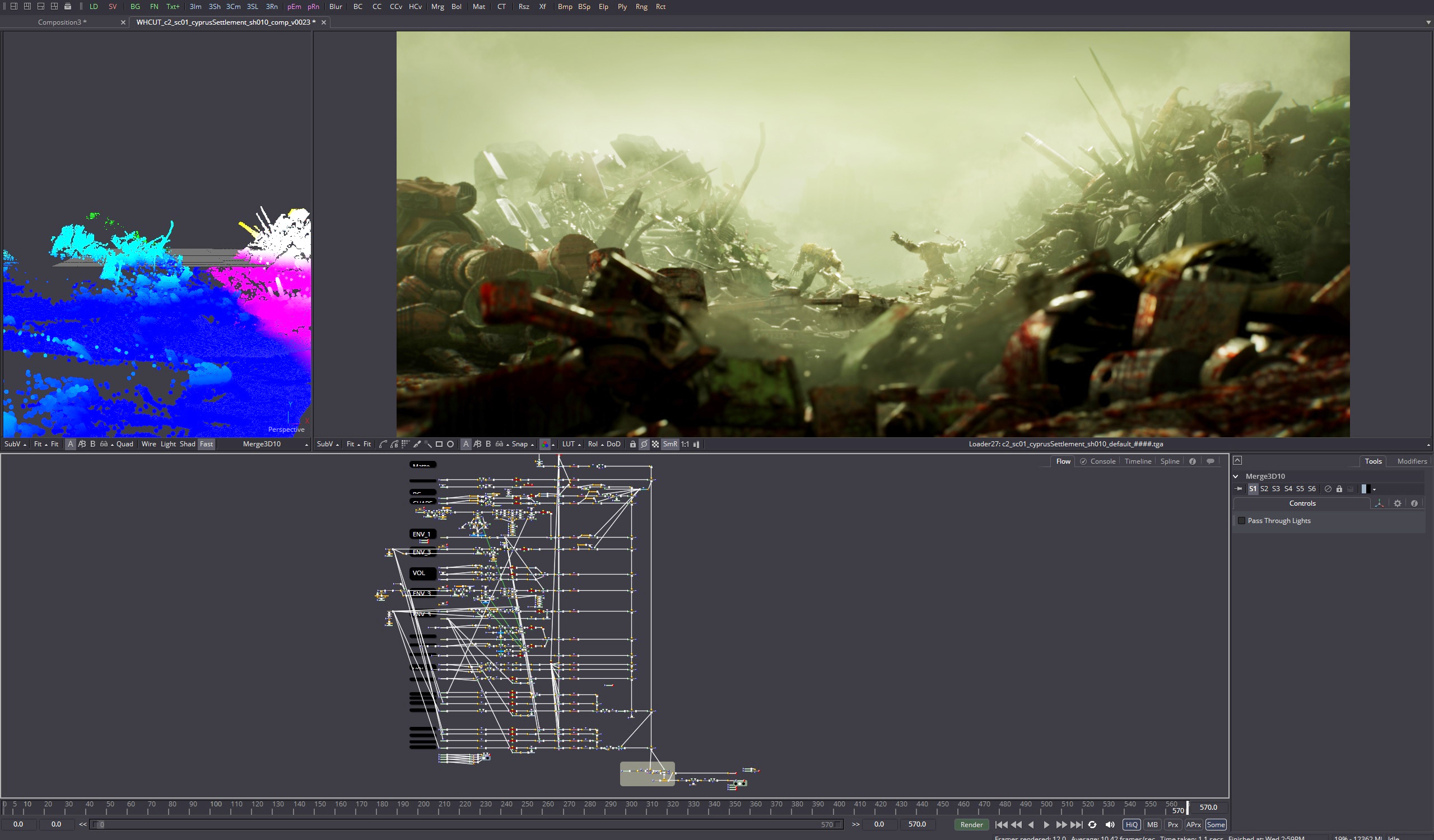Toggle the viewer lock icon
The height and width of the screenshot is (840, 1434).
pos(633,444)
